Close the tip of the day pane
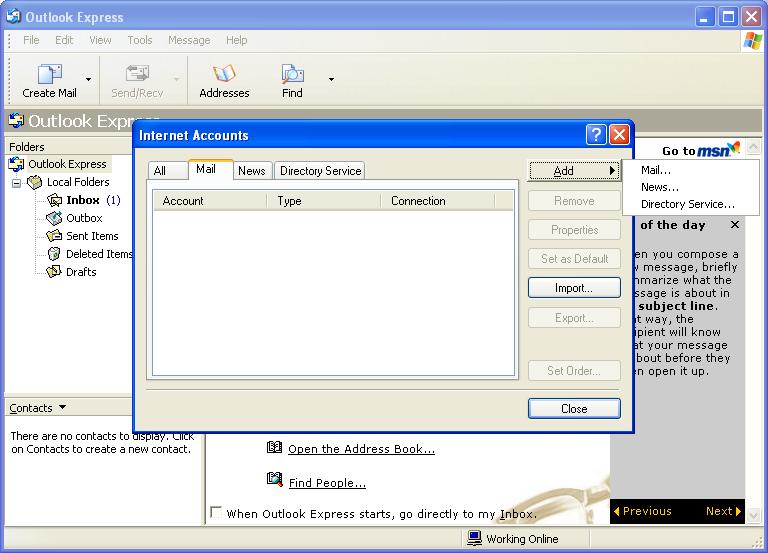The image size is (768, 553). pyautogui.click(x=735, y=224)
